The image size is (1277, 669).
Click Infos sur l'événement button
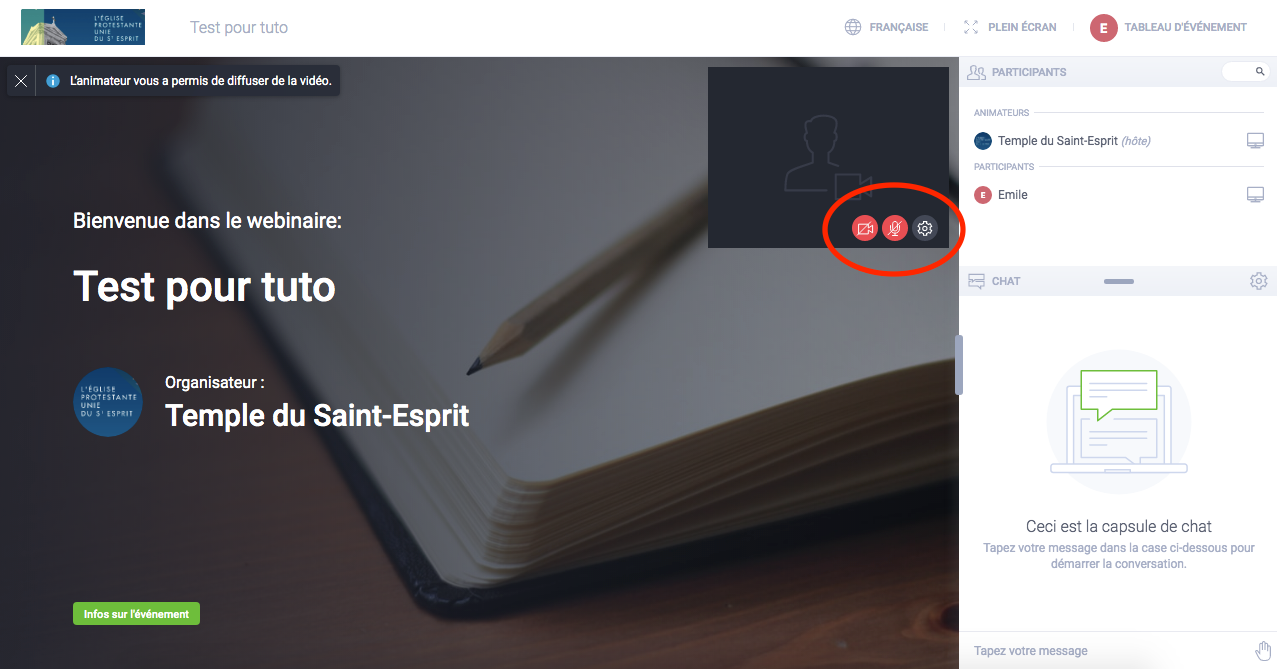point(136,614)
